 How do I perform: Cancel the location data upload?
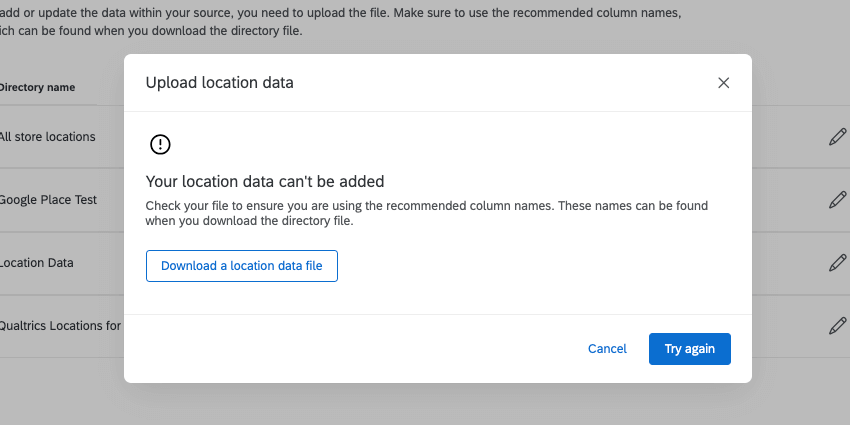(607, 349)
